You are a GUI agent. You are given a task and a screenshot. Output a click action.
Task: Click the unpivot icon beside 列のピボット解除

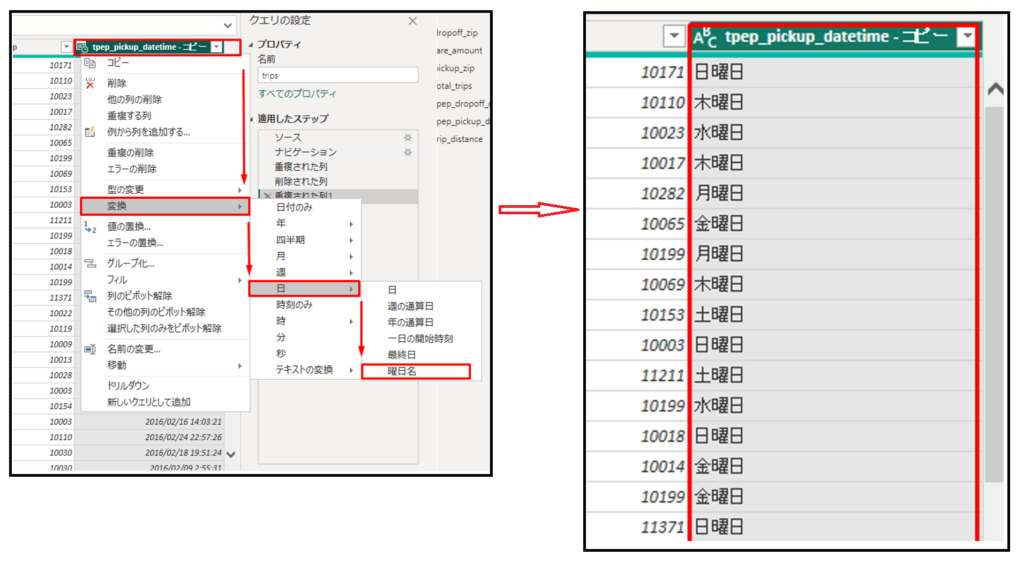click(x=90, y=296)
